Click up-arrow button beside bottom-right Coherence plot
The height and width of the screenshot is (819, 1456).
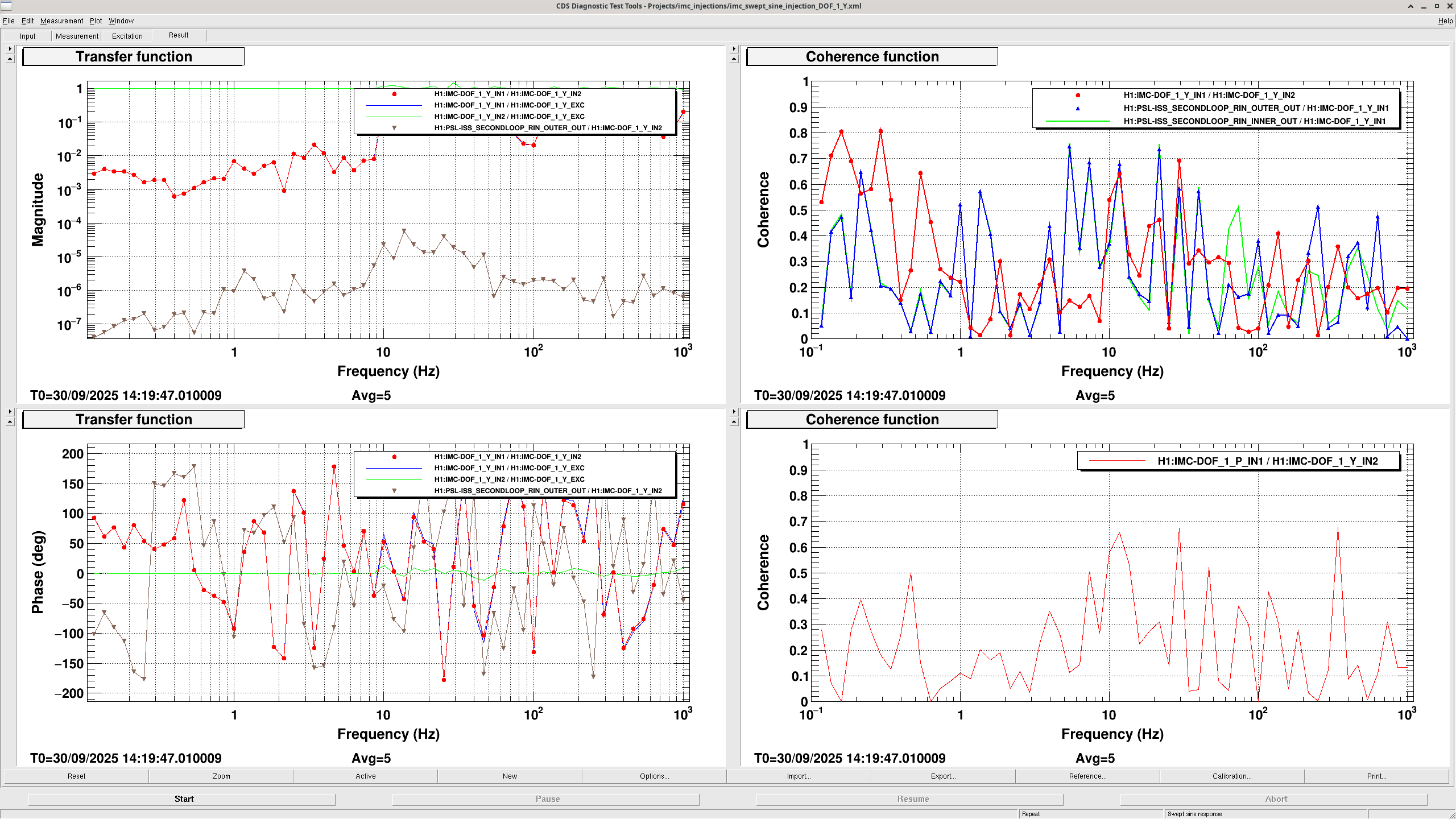coord(734,421)
